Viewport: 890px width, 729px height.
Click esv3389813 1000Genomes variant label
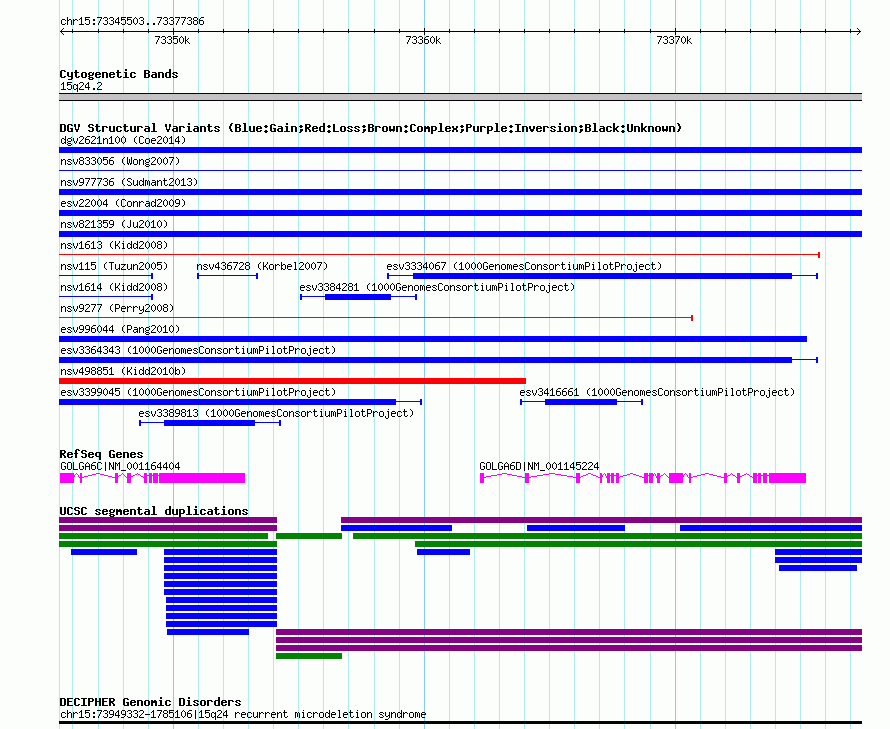276,413
